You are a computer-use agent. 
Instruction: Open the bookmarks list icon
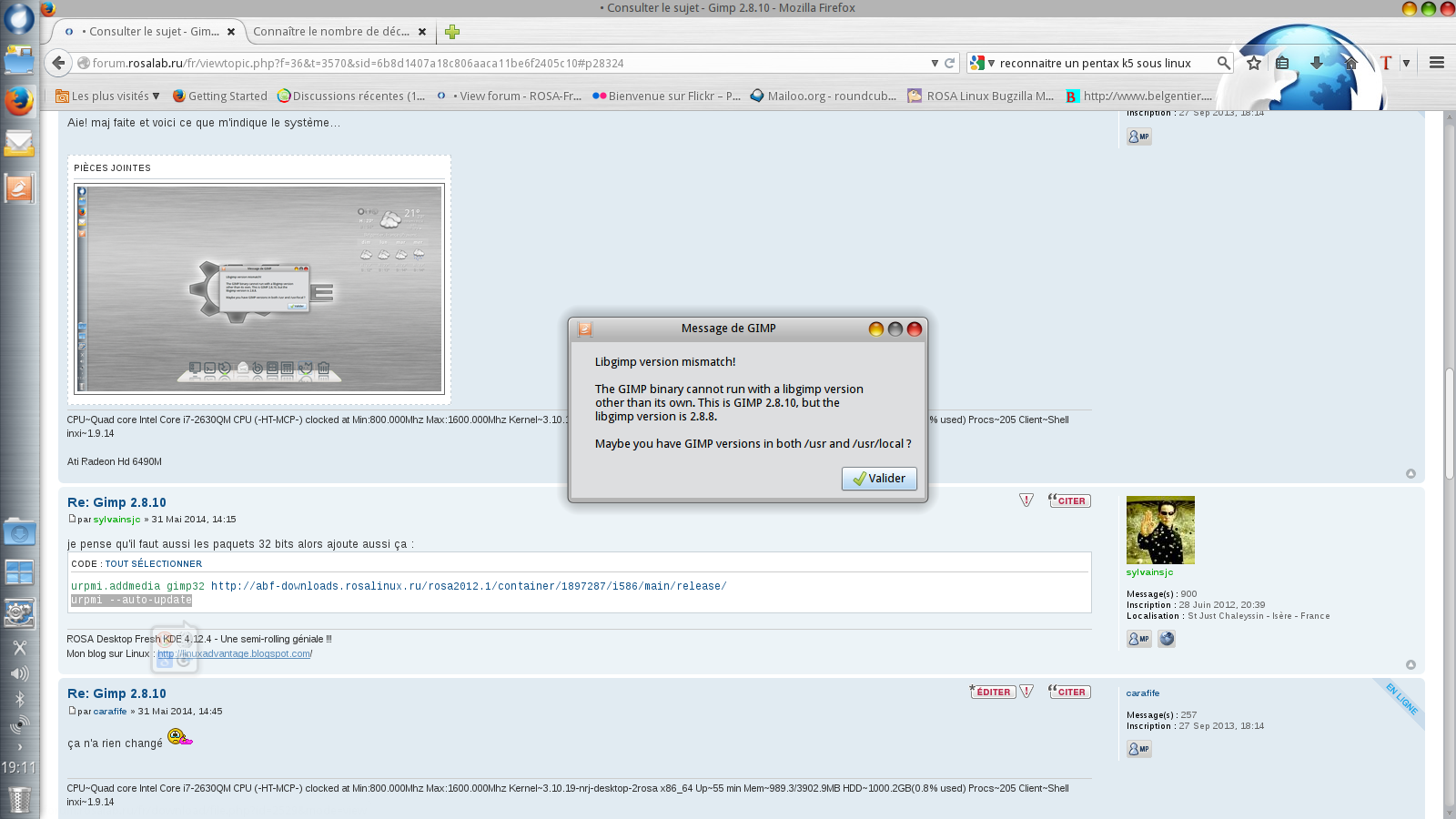1282,63
